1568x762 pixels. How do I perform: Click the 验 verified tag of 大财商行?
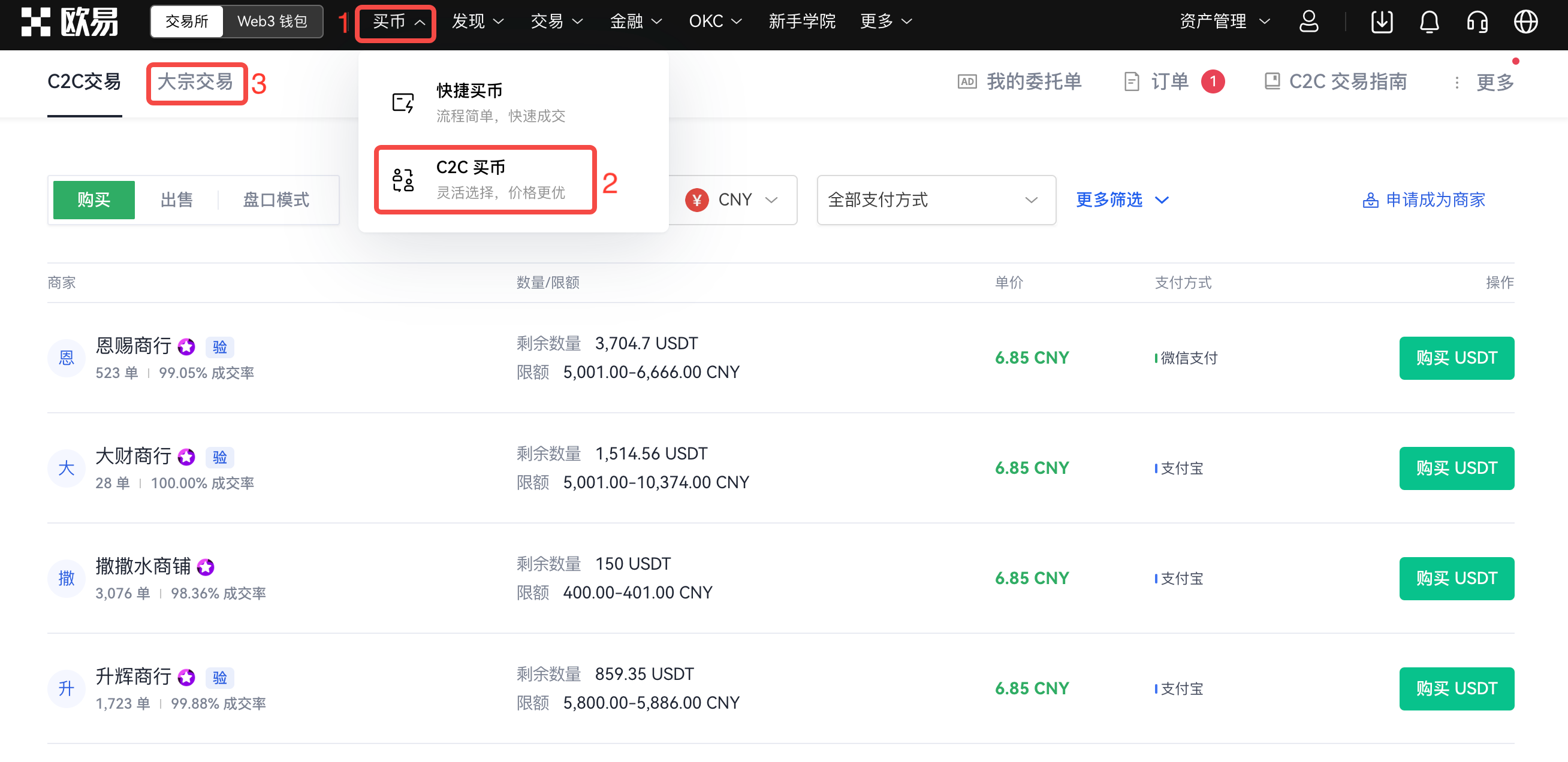pyautogui.click(x=220, y=456)
